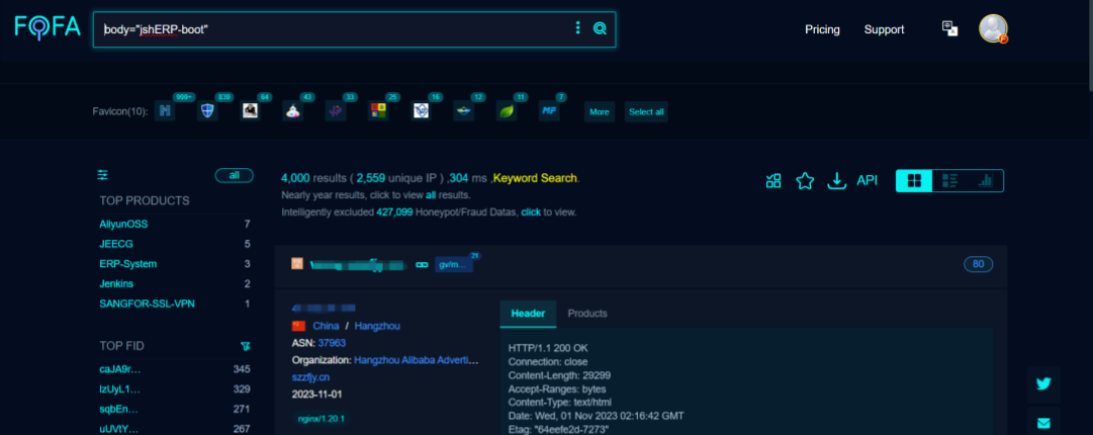Click the funnel icon next to TOP FID
1093x435 pixels.
[245, 346]
